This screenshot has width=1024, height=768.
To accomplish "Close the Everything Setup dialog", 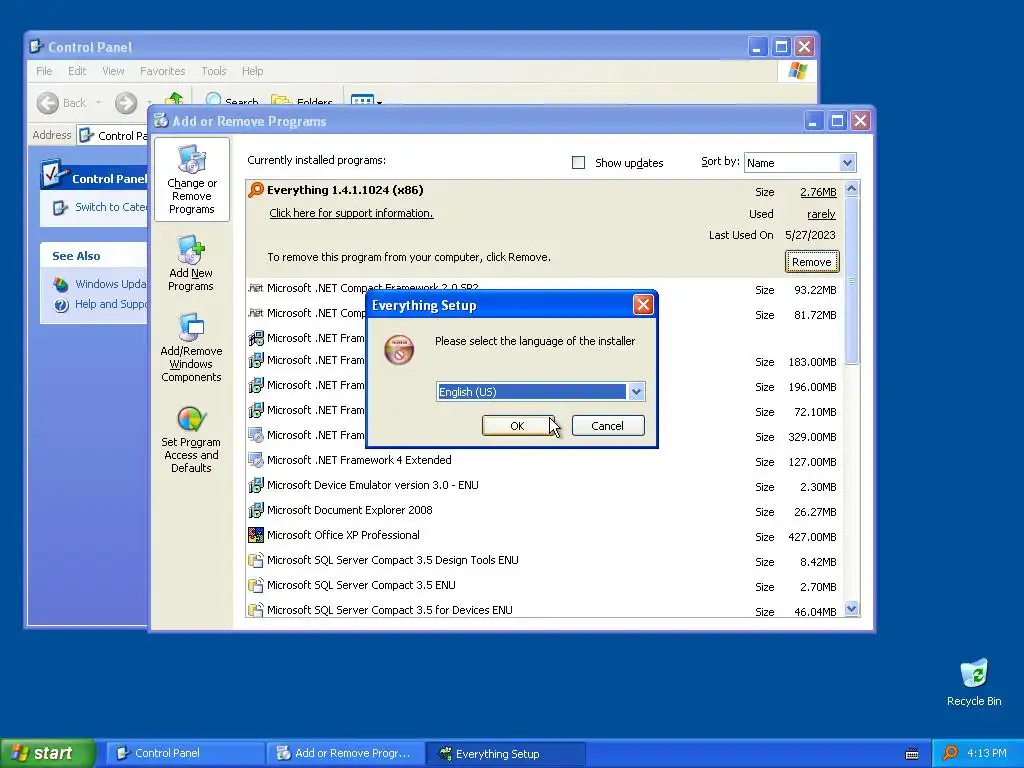I will pos(643,304).
